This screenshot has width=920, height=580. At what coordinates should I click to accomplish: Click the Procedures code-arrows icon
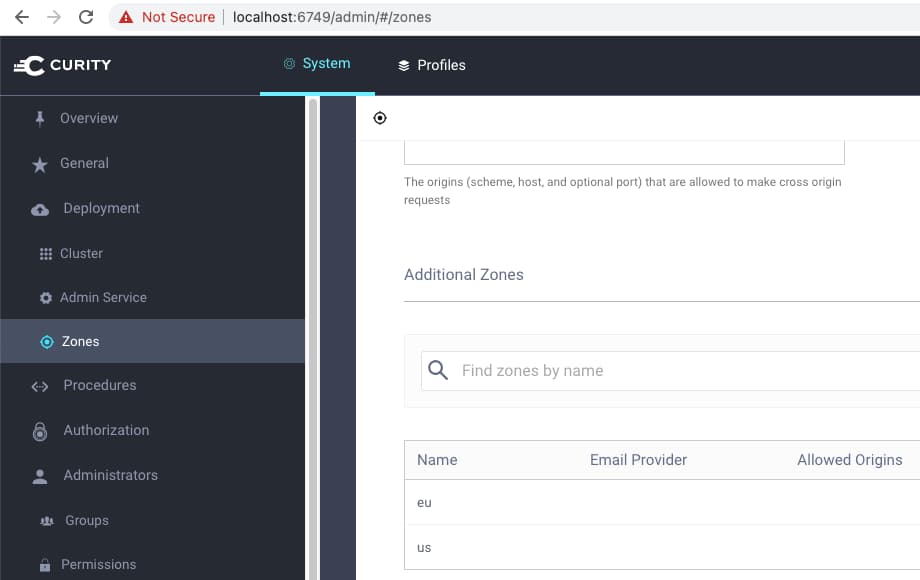[x=40, y=386]
